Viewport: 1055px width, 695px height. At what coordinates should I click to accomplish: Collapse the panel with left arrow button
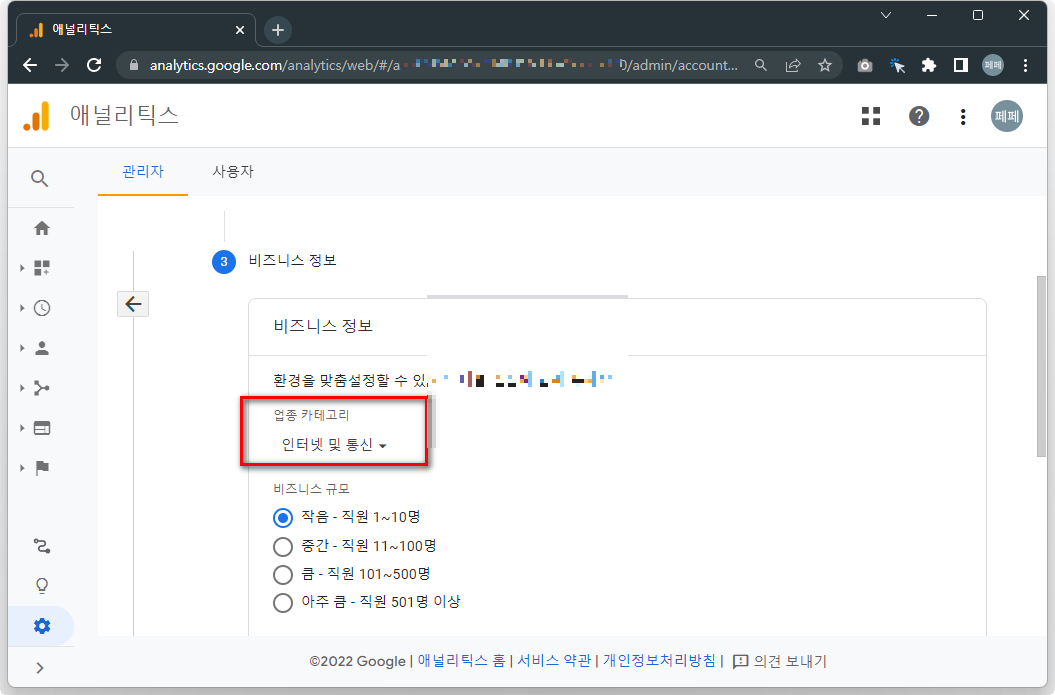tap(133, 303)
